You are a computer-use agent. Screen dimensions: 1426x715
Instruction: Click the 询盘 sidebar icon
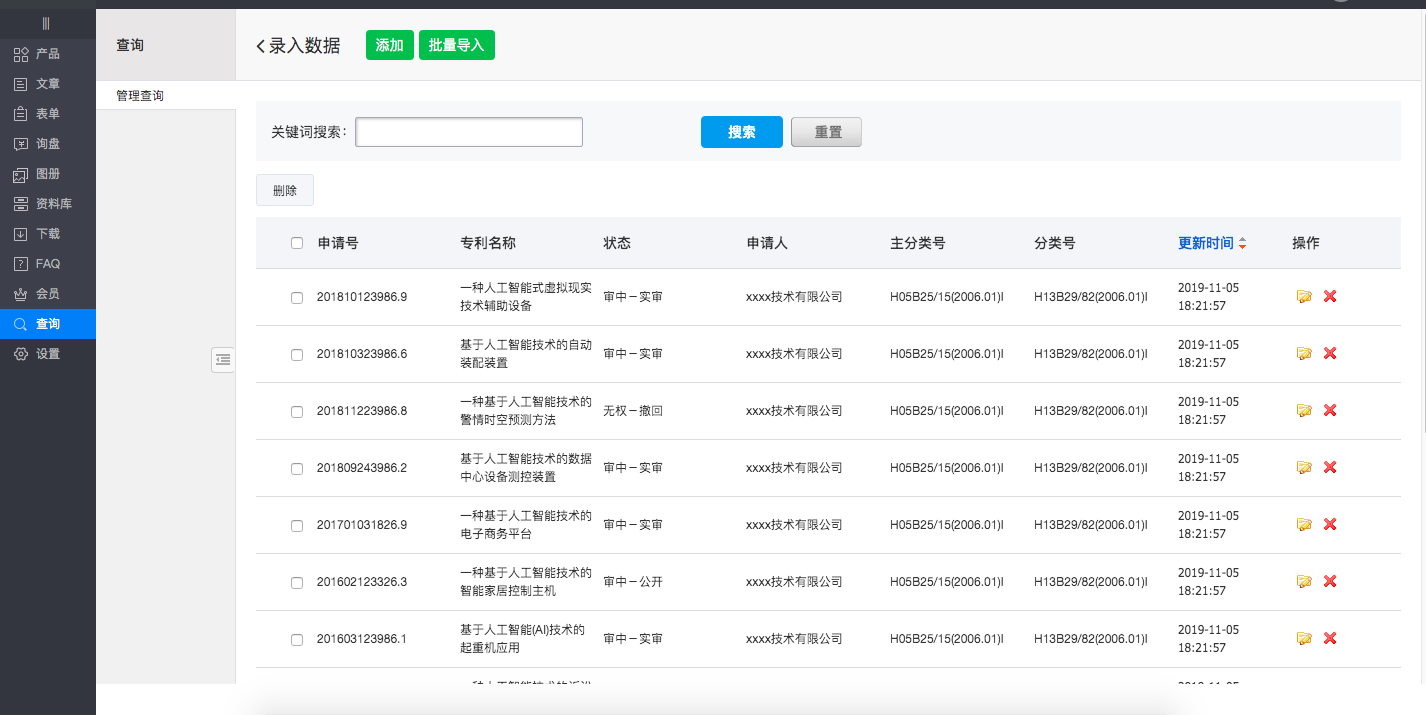21,144
